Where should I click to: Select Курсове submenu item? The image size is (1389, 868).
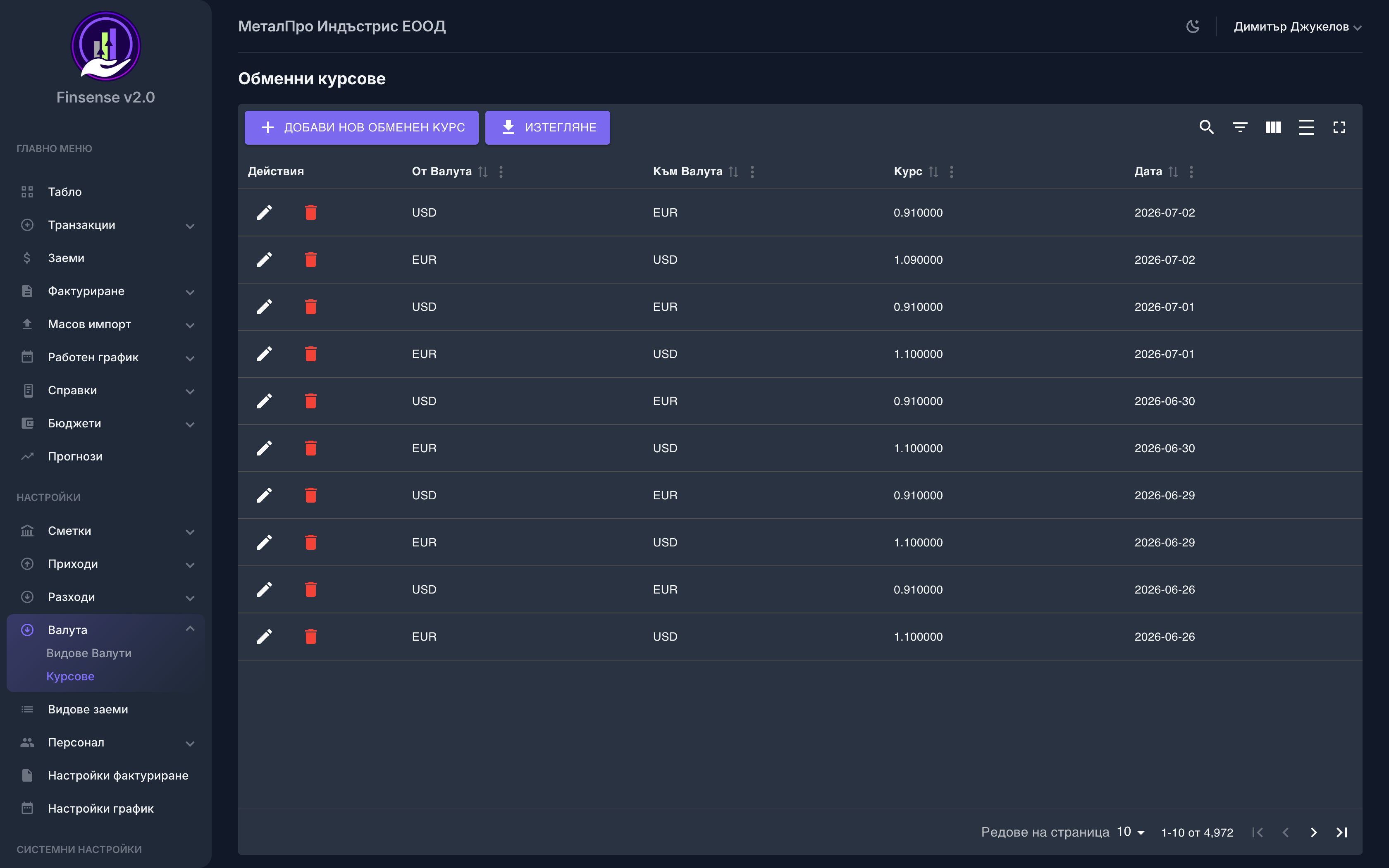[x=70, y=676]
